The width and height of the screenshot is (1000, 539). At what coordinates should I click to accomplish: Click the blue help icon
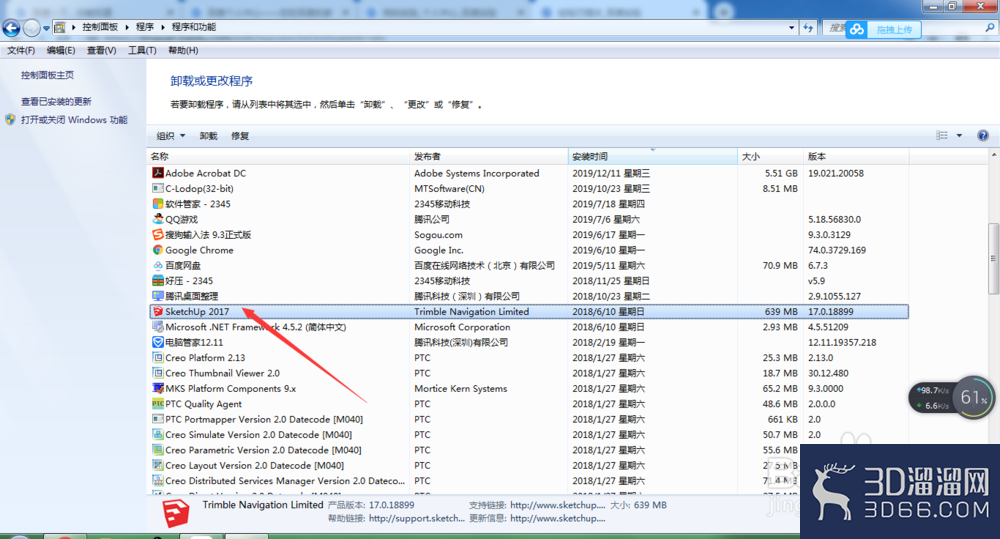coord(983,135)
